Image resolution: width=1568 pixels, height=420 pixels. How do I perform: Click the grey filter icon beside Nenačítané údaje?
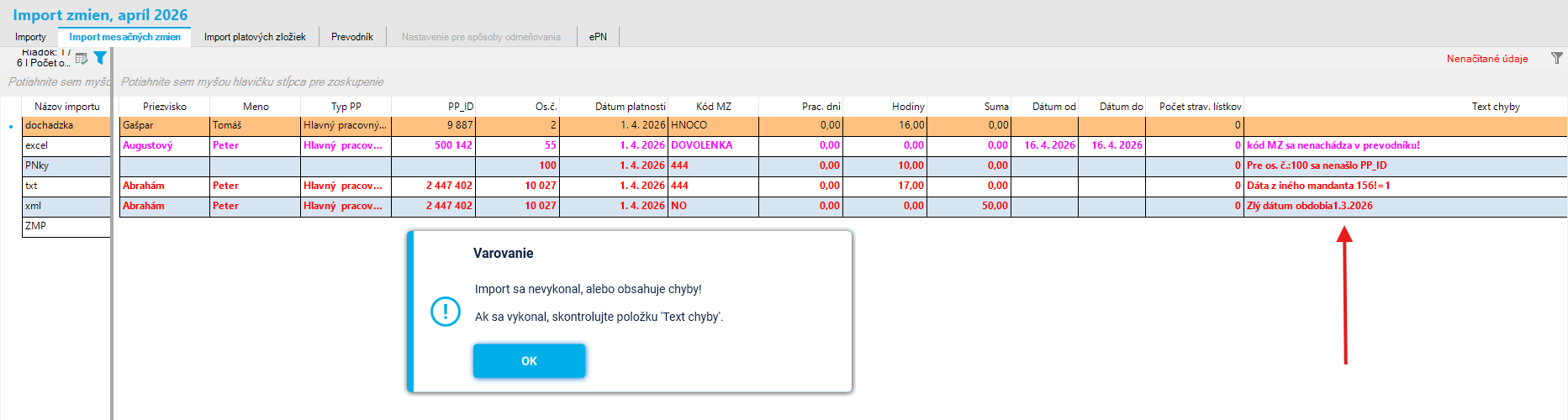(x=1557, y=58)
